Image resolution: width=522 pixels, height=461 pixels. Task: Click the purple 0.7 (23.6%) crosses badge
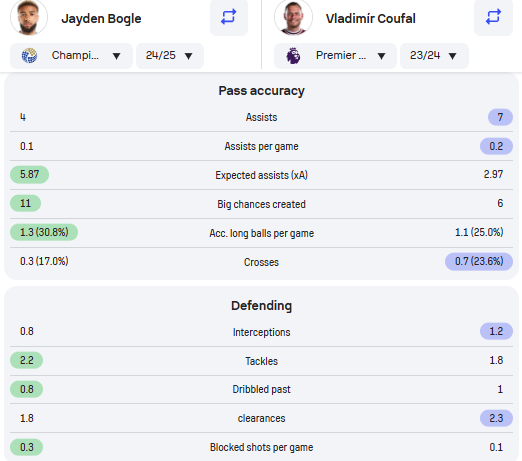(x=479, y=261)
